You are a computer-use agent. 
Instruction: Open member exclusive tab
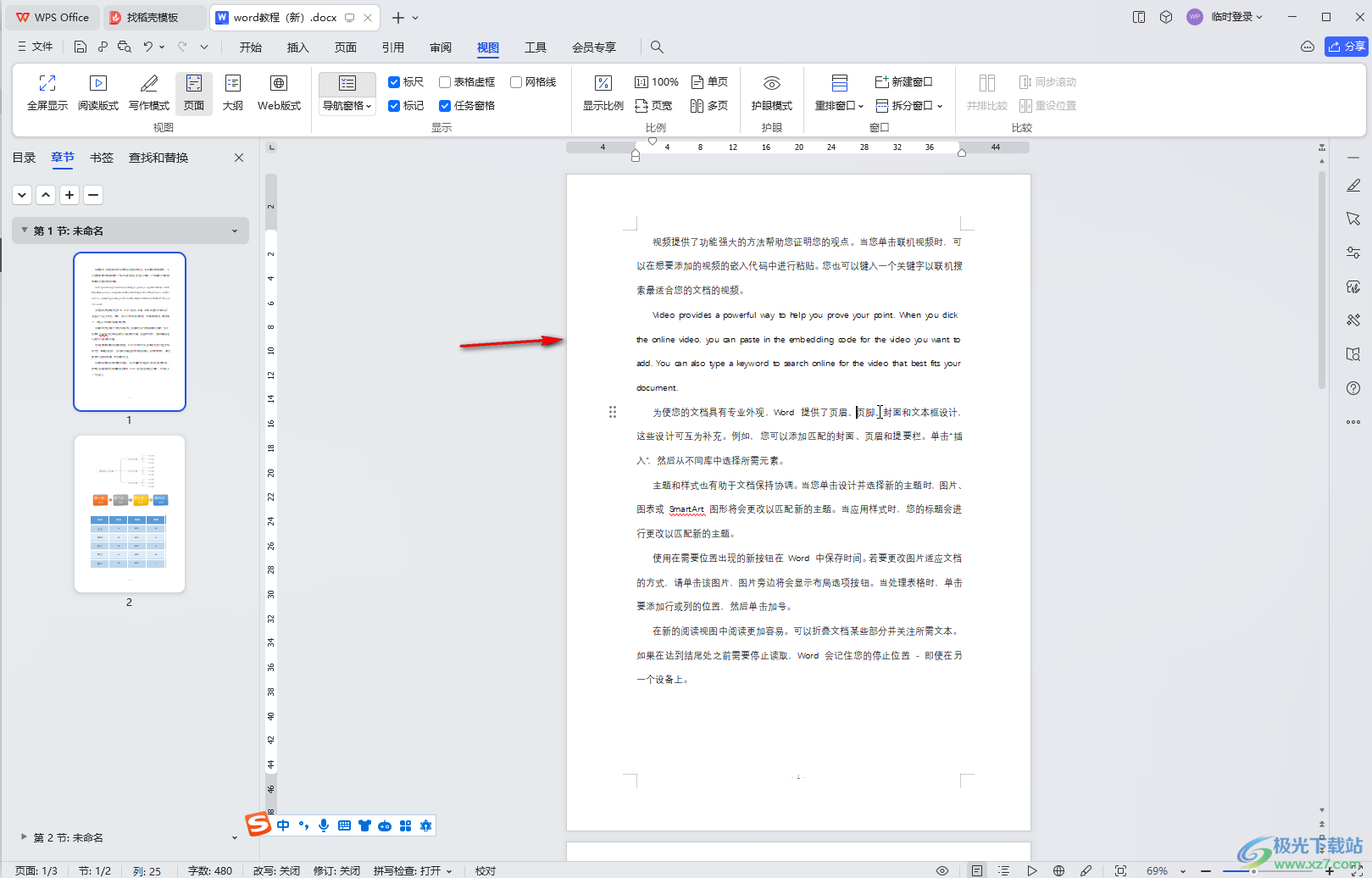tap(594, 47)
